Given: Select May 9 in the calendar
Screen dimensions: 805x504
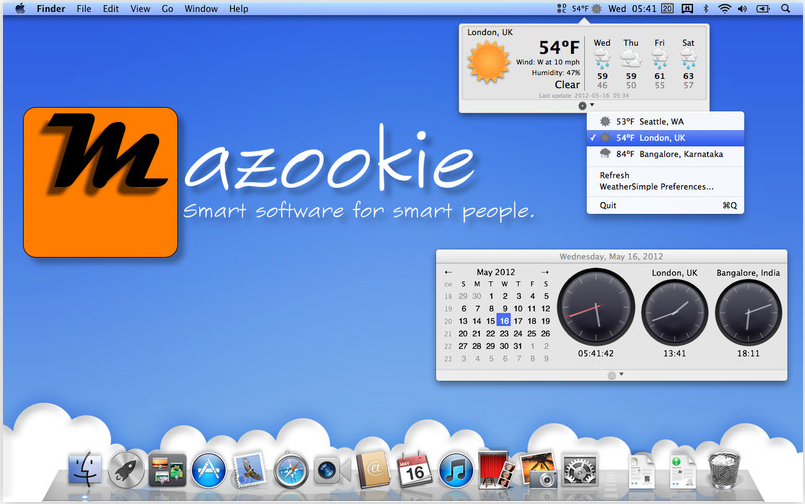Looking at the screenshot, I should (505, 308).
